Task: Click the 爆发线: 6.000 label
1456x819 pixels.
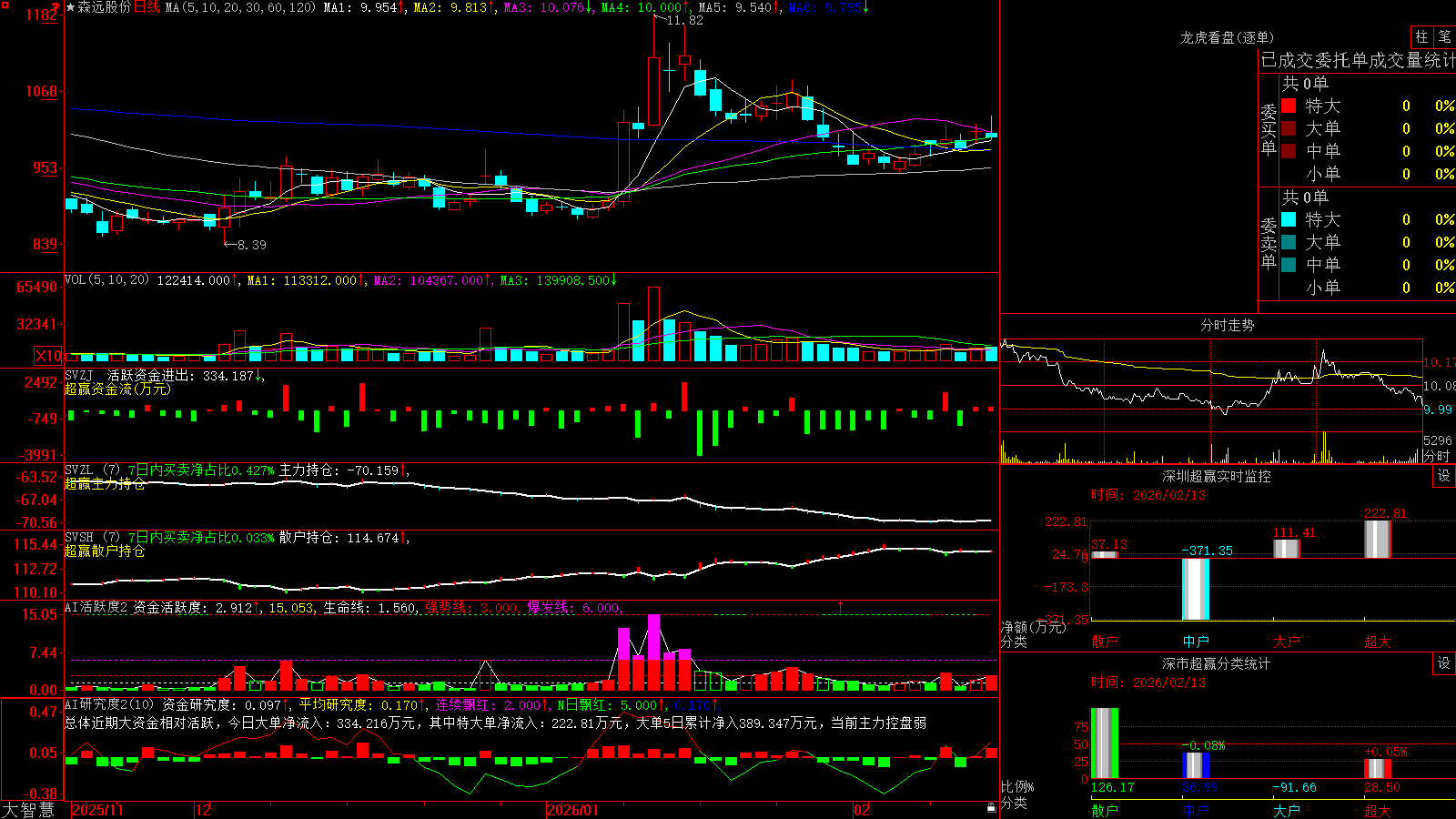Action: [x=574, y=608]
